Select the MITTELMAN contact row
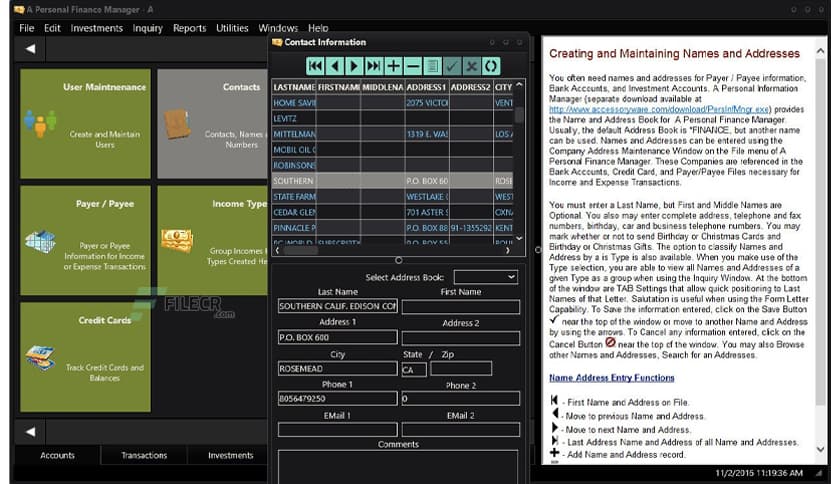The width and height of the screenshot is (836, 484). pyautogui.click(x=392, y=134)
